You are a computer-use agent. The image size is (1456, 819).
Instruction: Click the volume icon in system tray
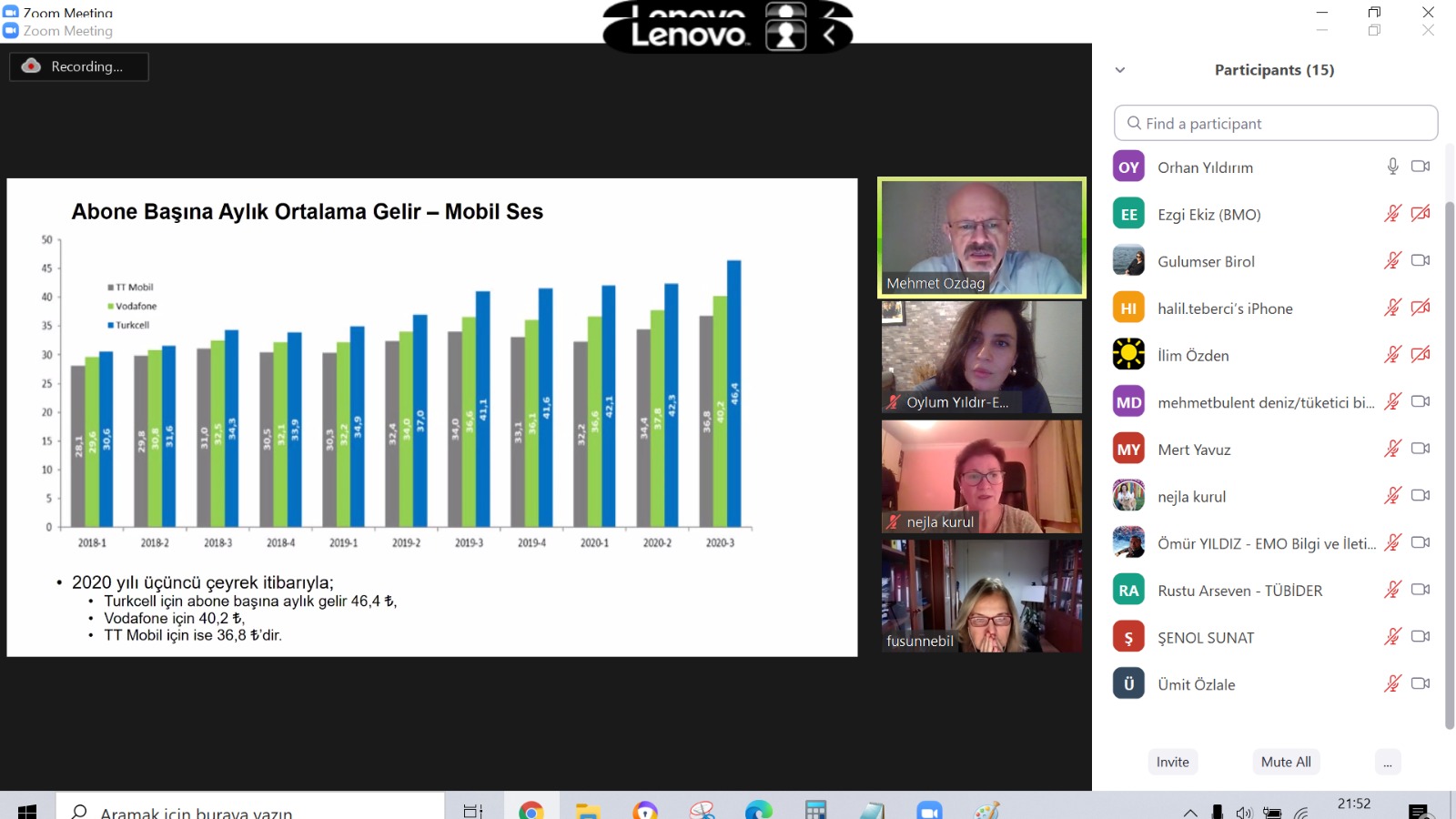(x=1244, y=813)
